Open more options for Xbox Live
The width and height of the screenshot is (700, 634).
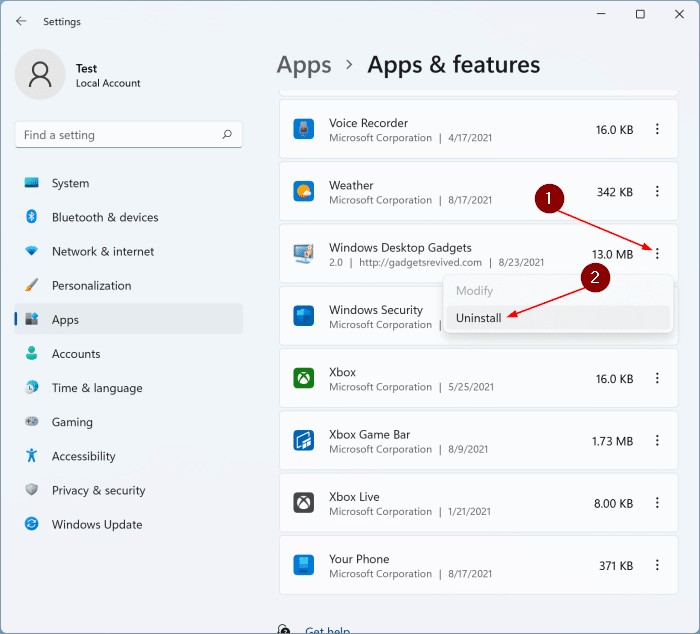click(657, 503)
